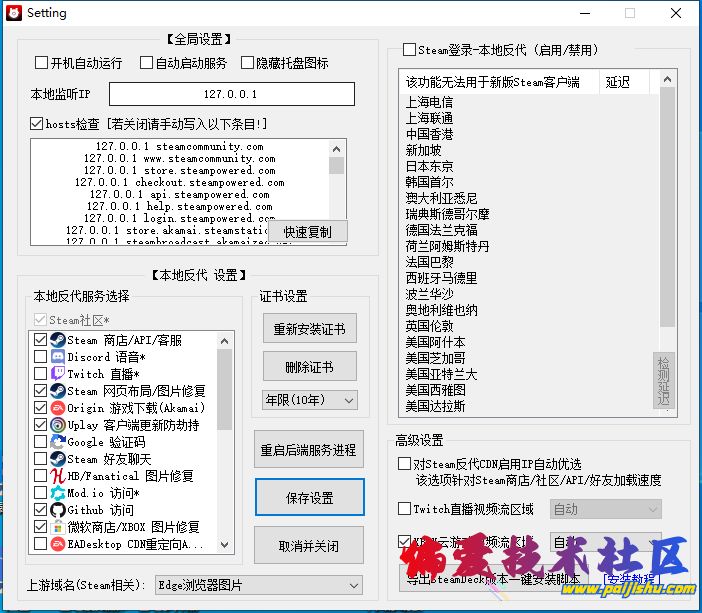The image size is (702, 613).
Task: Select 日本东京 in the server list
Action: point(429,166)
